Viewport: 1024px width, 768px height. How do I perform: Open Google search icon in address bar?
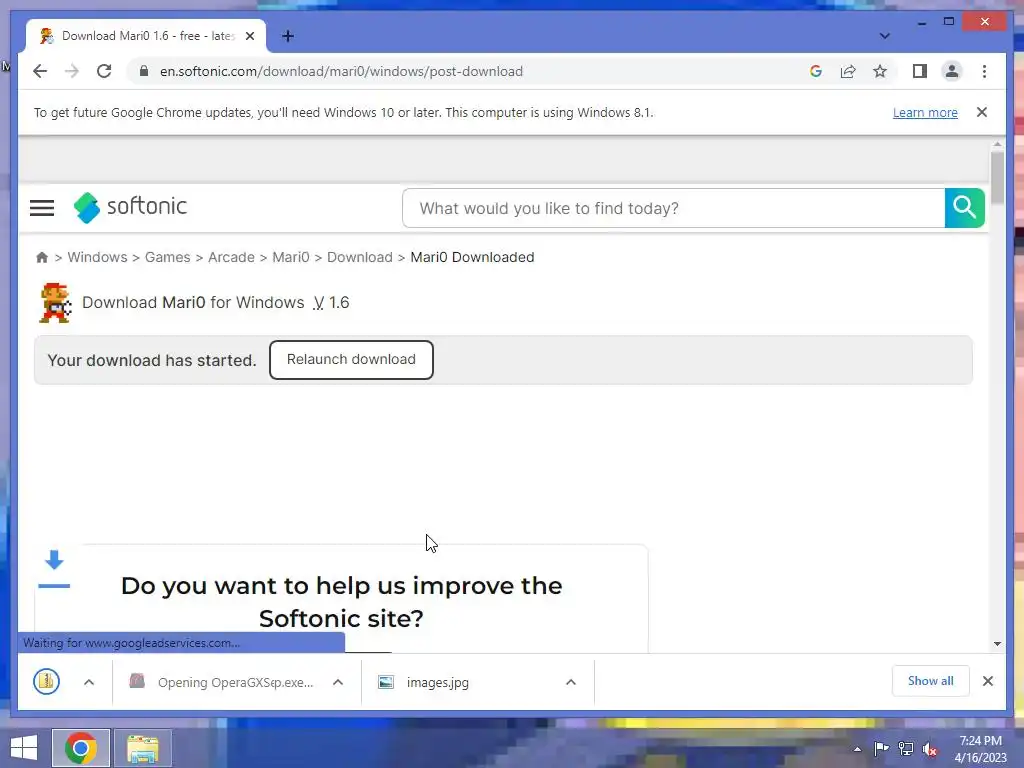point(816,71)
